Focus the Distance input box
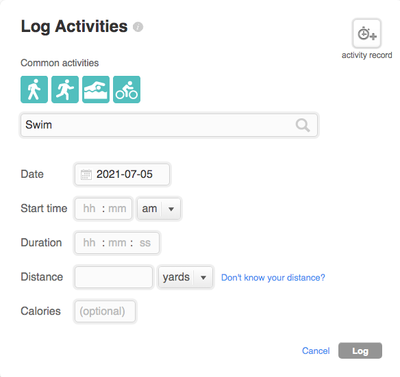 tap(113, 277)
